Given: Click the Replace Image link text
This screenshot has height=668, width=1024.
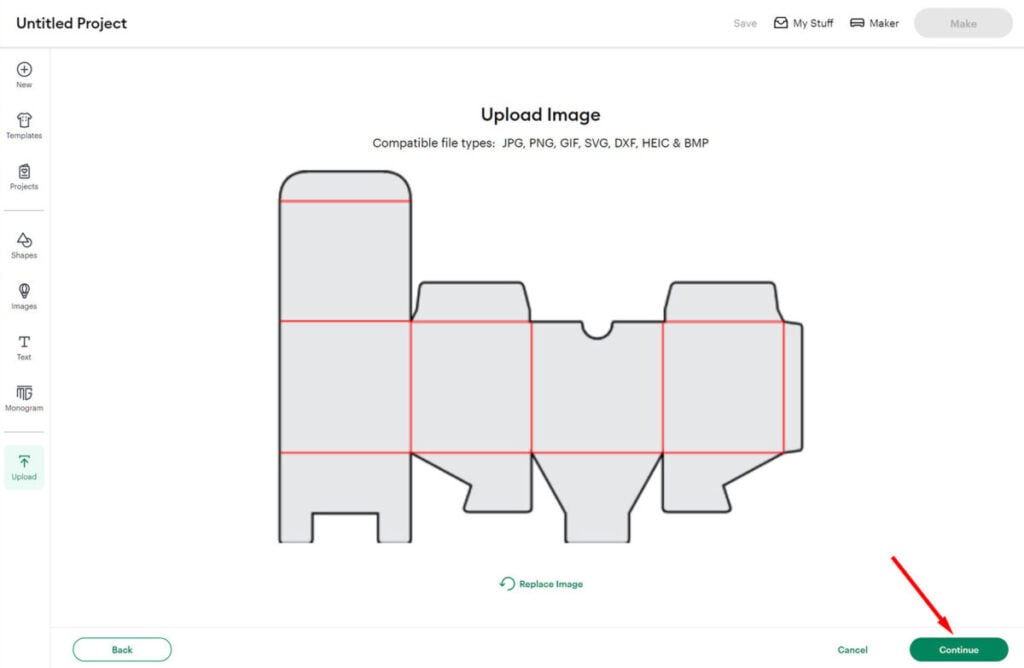Looking at the screenshot, I should coord(550,584).
